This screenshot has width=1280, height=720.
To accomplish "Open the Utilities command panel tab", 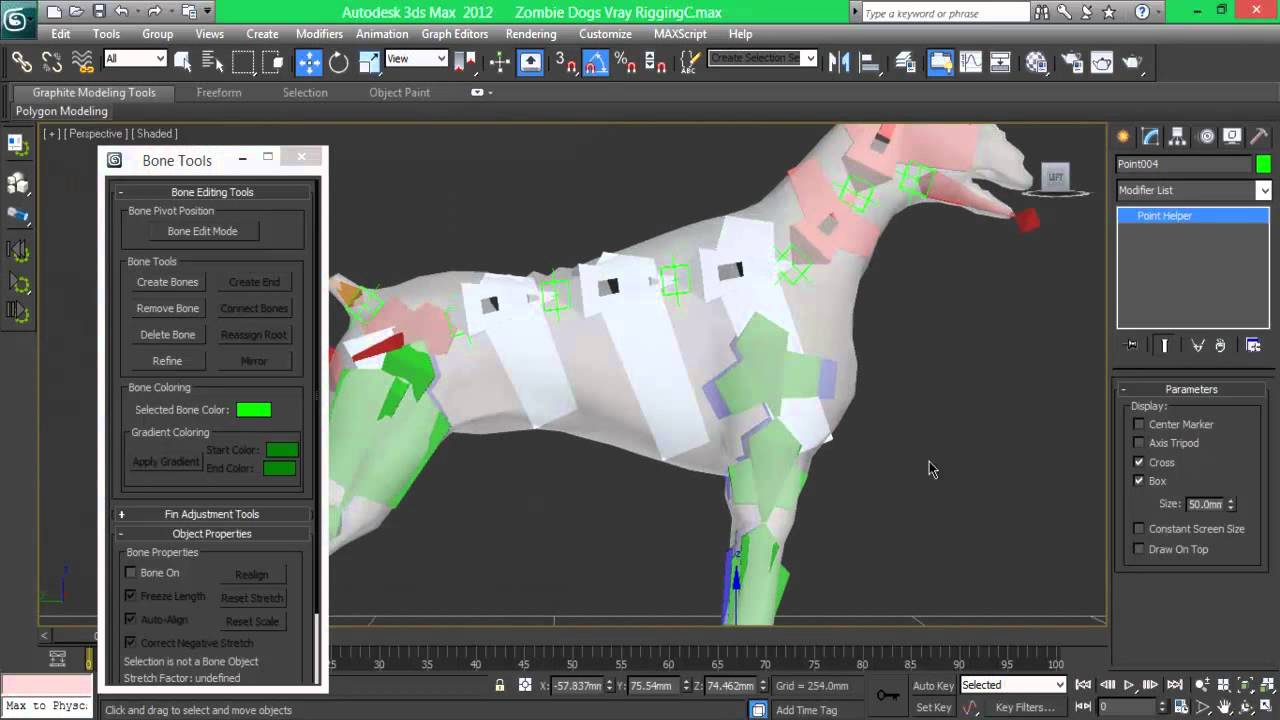I will pos(1259,137).
